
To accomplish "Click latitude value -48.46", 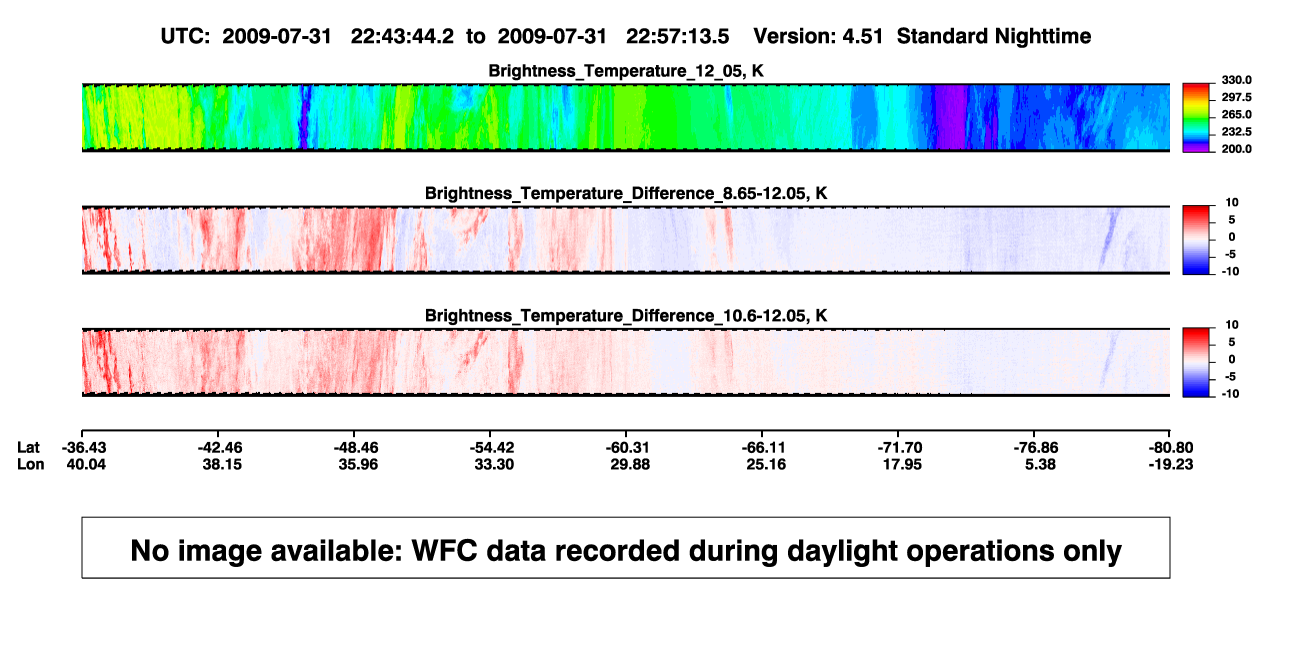I will (358, 447).
